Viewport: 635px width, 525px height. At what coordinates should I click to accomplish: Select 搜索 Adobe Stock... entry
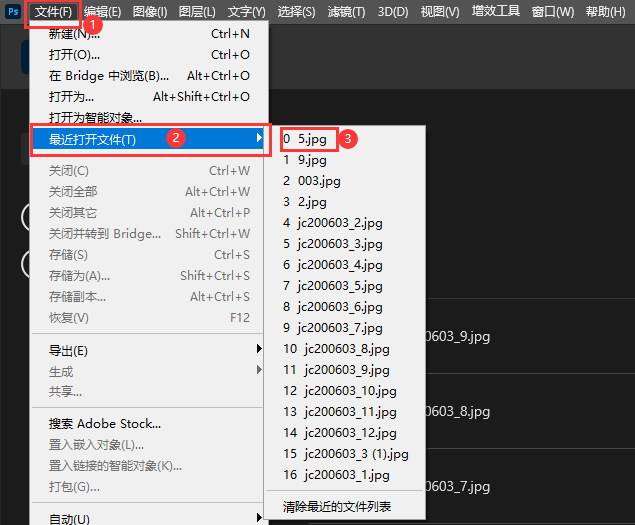tap(149, 424)
